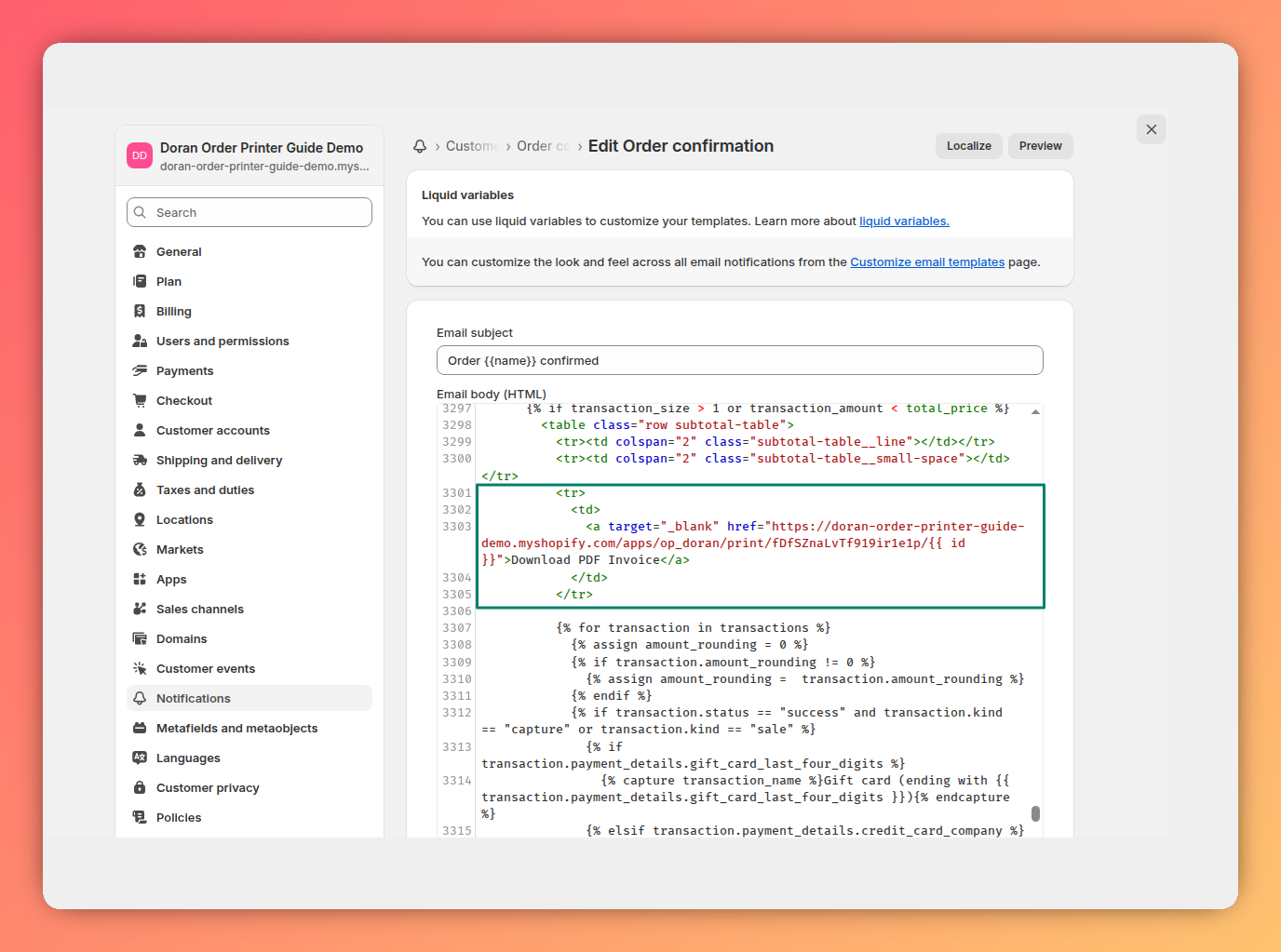Viewport: 1281px width, 952px height.
Task: Open Markets settings
Action: click(x=249, y=549)
